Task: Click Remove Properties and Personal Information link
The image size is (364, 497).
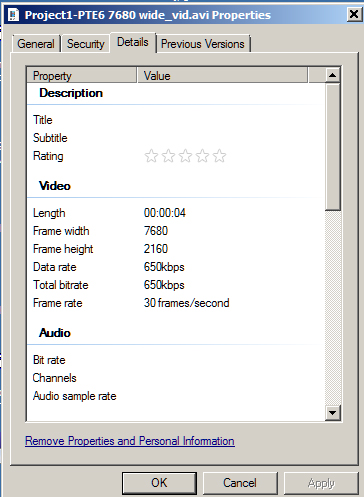Action: tap(130, 441)
